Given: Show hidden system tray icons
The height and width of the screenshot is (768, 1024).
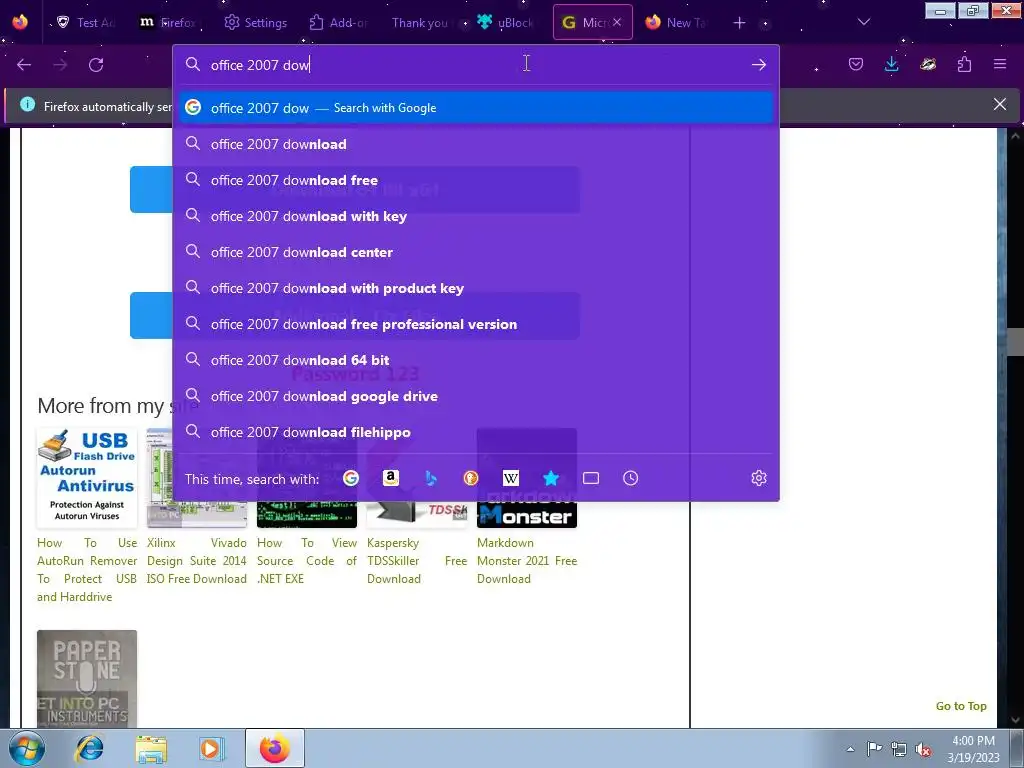Looking at the screenshot, I should [850, 749].
